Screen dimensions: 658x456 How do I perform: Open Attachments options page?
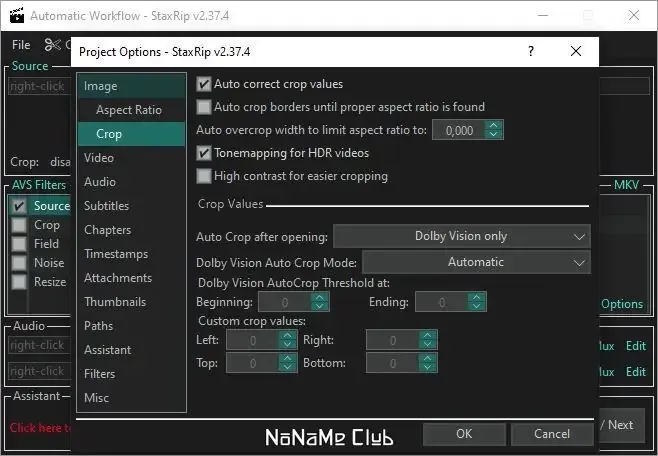pos(131,278)
